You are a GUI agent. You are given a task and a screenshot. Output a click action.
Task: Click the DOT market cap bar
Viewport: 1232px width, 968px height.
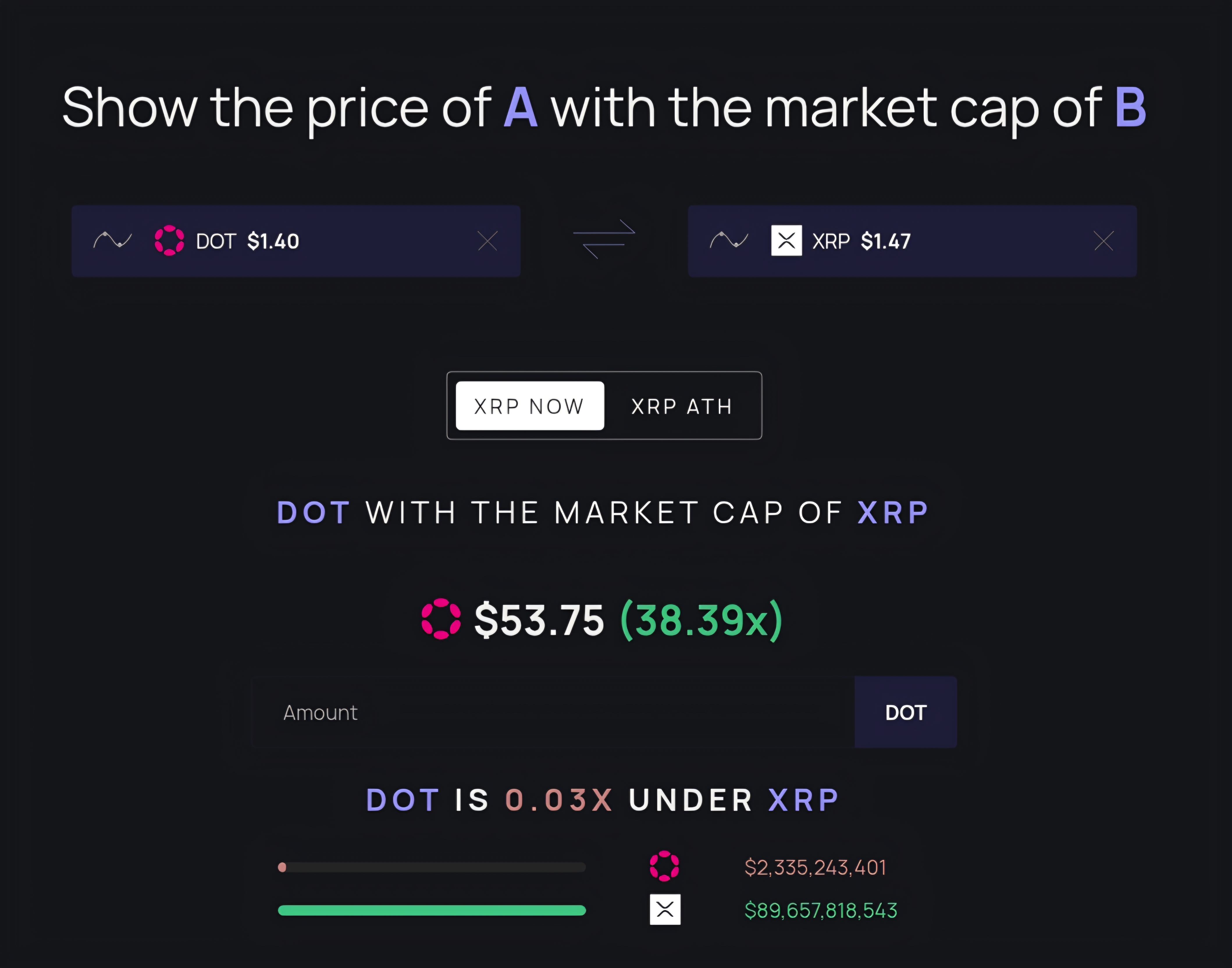(432, 867)
